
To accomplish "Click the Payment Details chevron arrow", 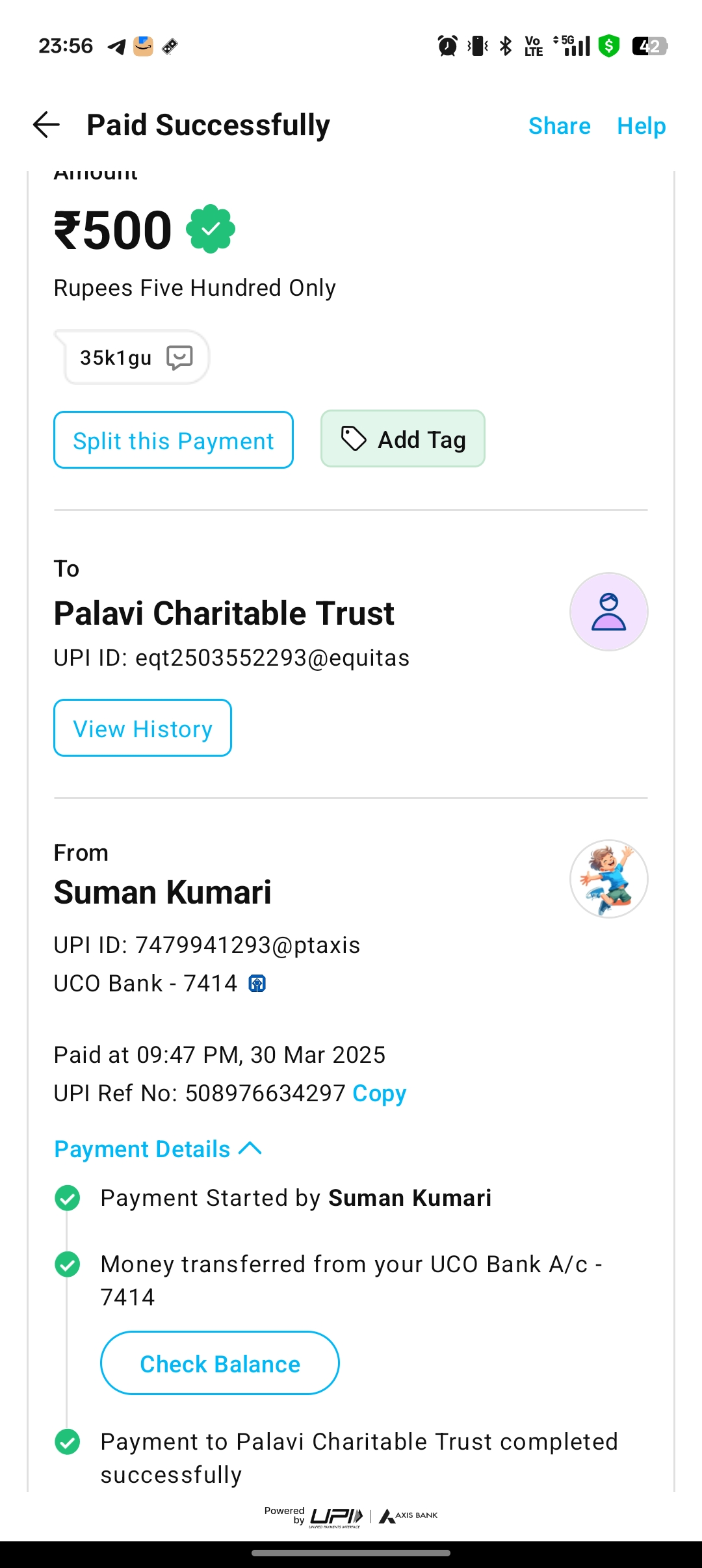I will tap(250, 1149).
